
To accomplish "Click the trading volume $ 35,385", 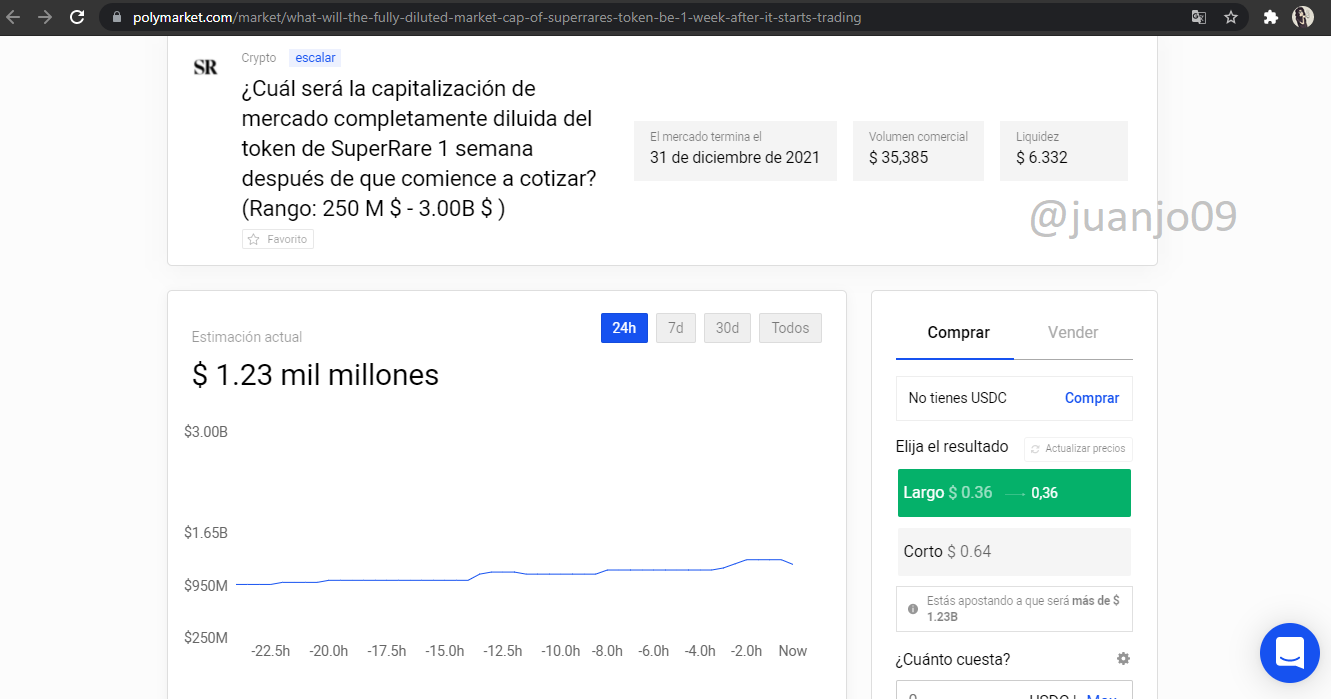I will point(899,157).
